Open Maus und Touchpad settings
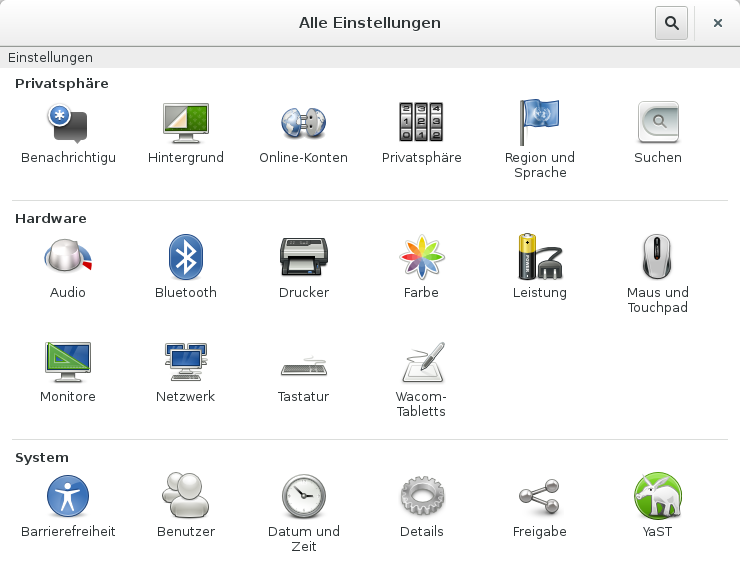The width and height of the screenshot is (740, 571). 657,259
